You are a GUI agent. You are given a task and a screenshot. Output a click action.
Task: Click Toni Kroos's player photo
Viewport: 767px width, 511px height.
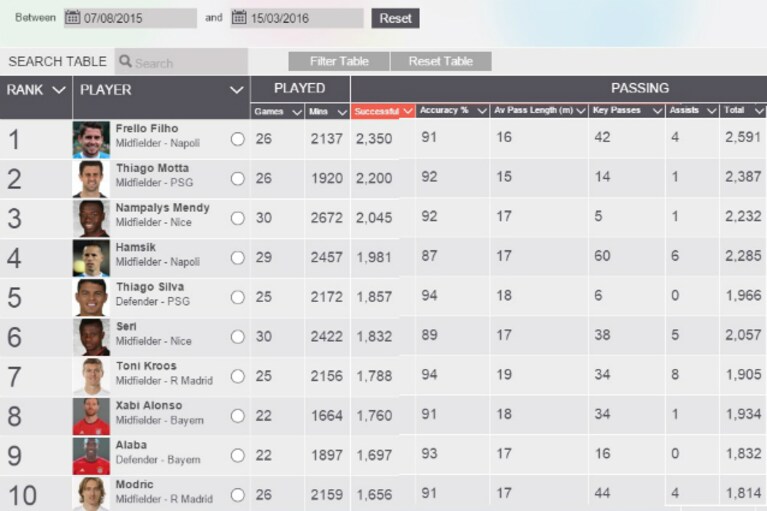[91, 377]
